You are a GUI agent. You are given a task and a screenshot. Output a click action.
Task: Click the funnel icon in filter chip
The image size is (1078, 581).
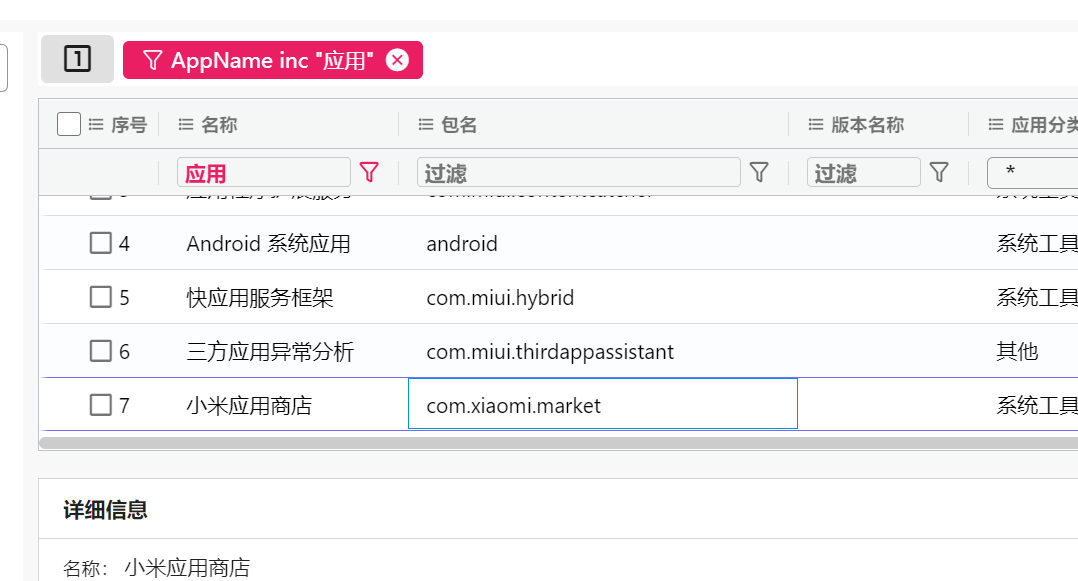click(153, 61)
